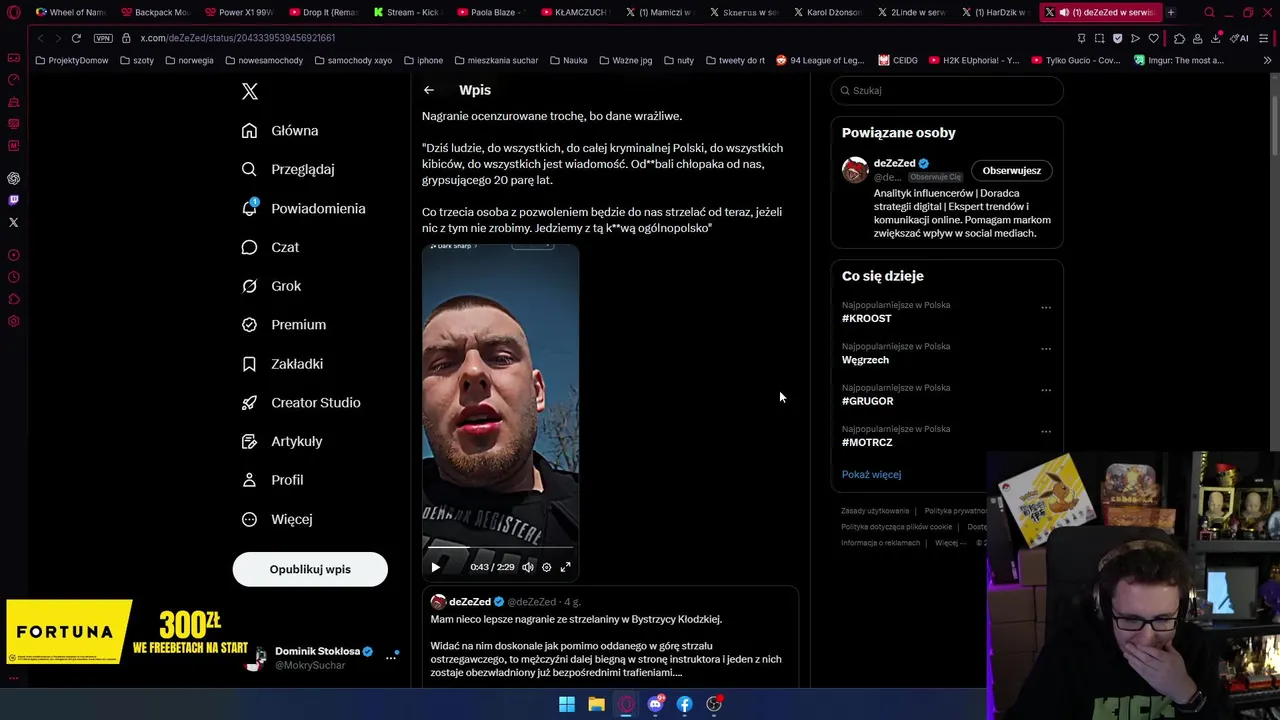Open Grok from the sidebar
This screenshot has height=720, width=1280.
[271, 286]
